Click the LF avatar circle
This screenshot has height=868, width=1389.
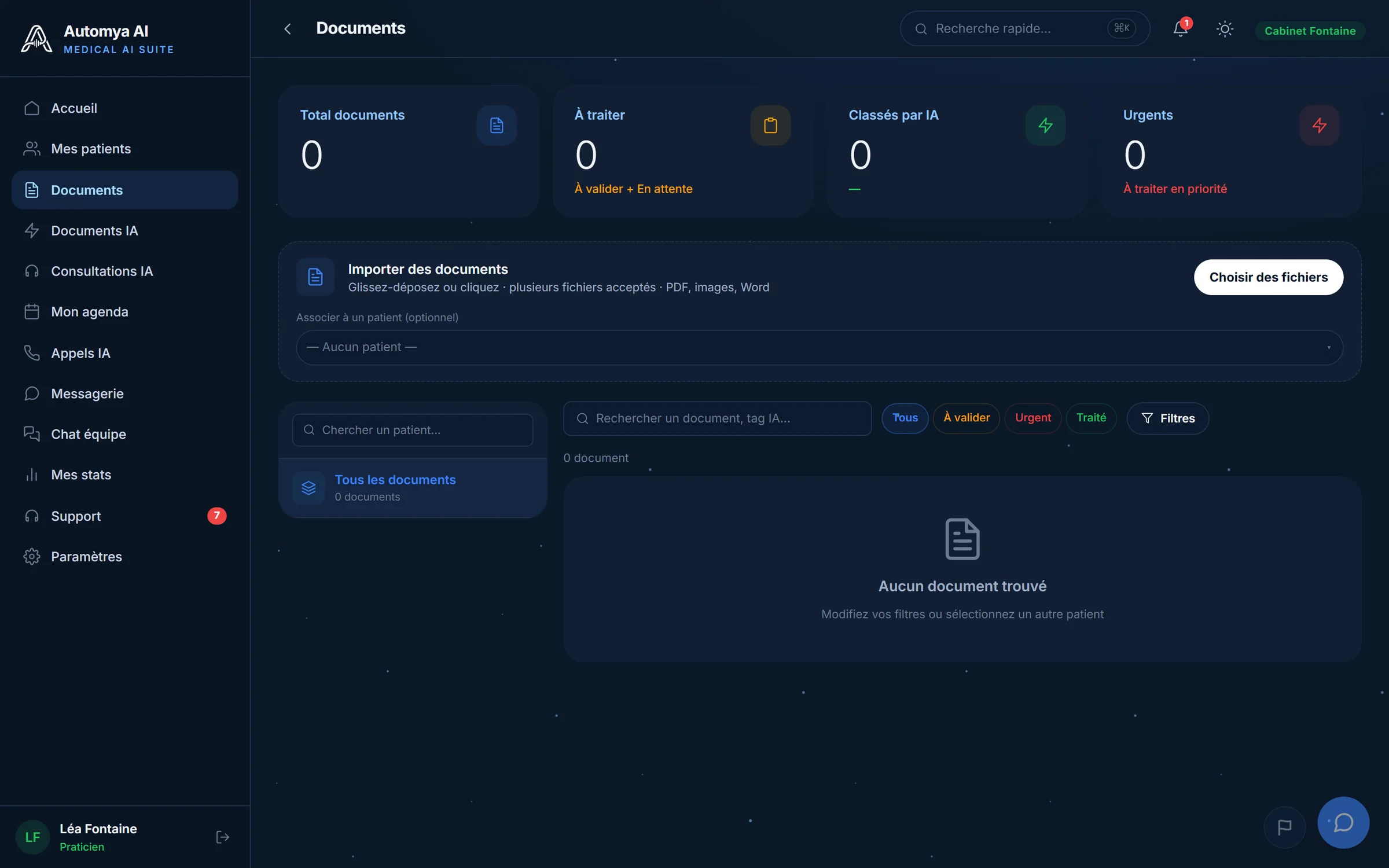32,837
